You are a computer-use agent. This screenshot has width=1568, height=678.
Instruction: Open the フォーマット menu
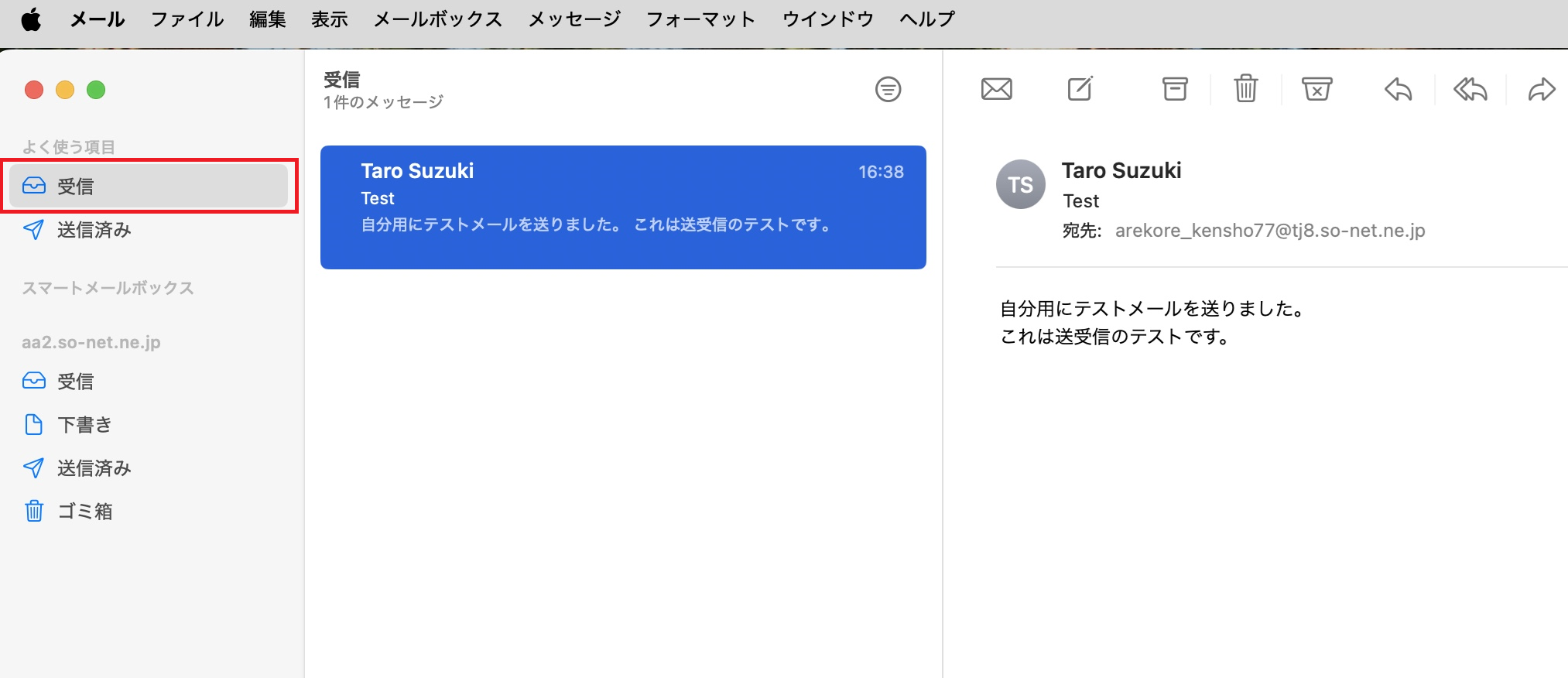click(700, 19)
